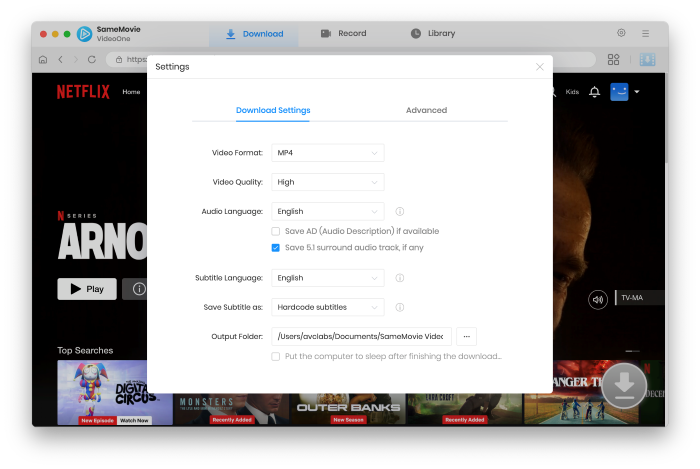
Task: Close the Settings dialog
Action: click(x=540, y=67)
